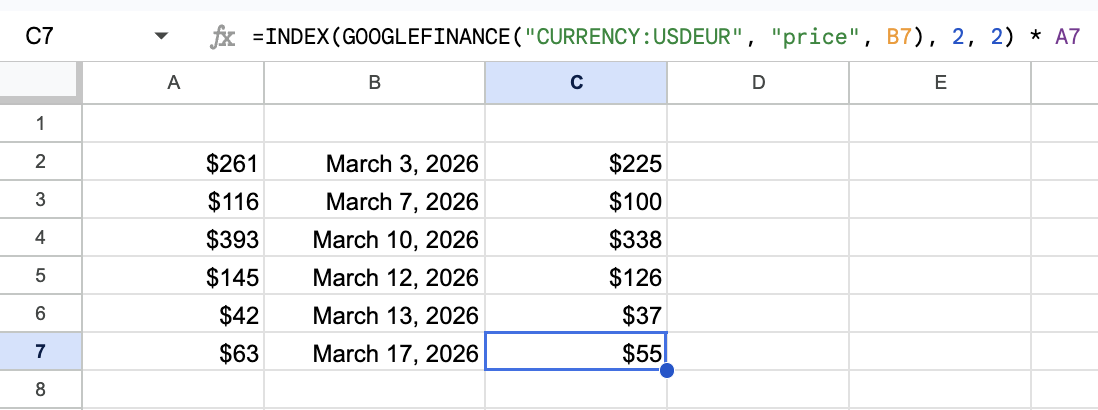The width and height of the screenshot is (1098, 410).
Task: Select column B header
Action: pyautogui.click(x=374, y=84)
